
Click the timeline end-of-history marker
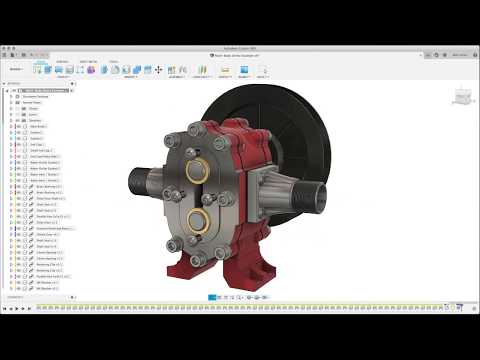click(460, 307)
